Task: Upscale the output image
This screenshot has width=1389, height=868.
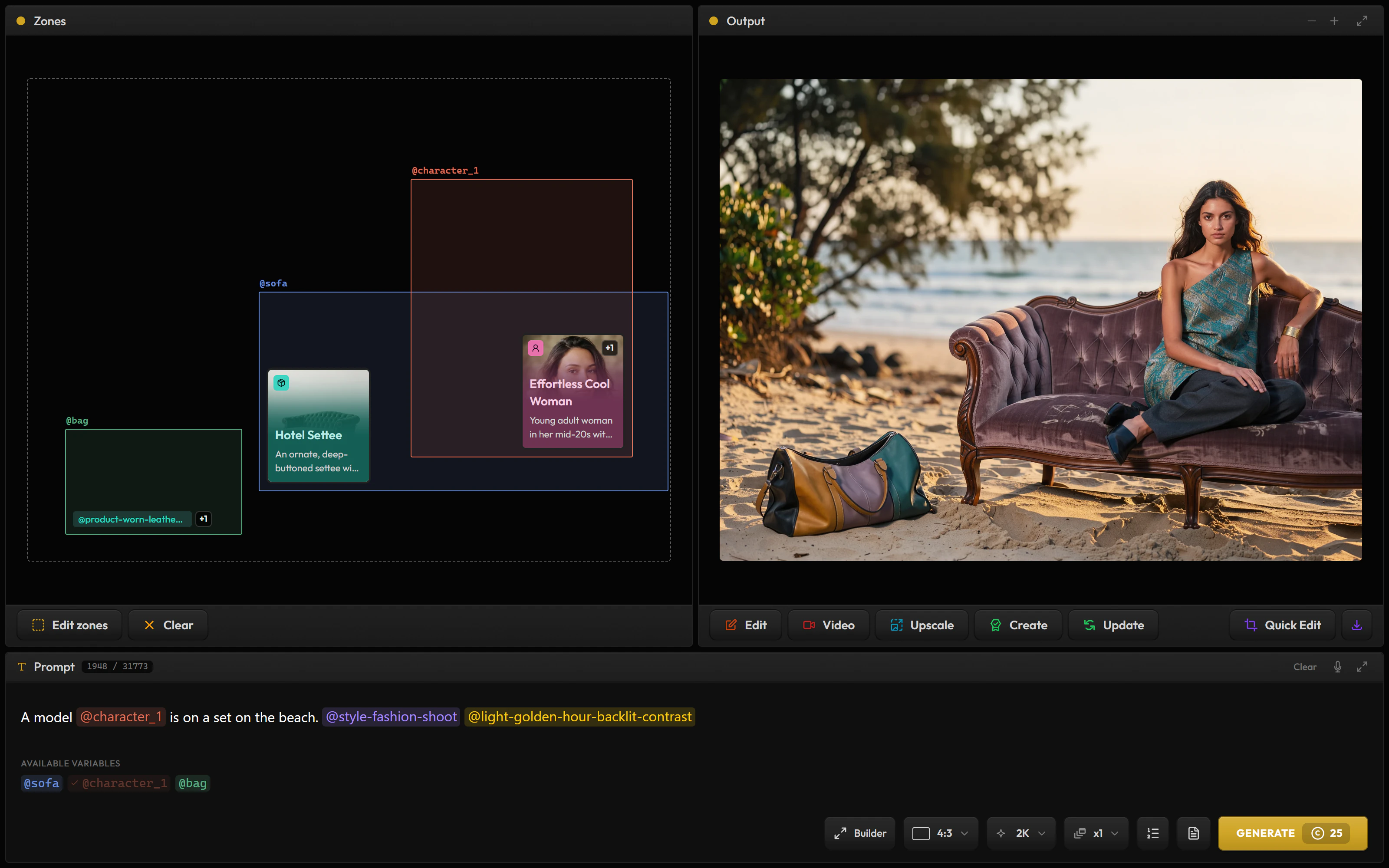Action: [x=922, y=625]
